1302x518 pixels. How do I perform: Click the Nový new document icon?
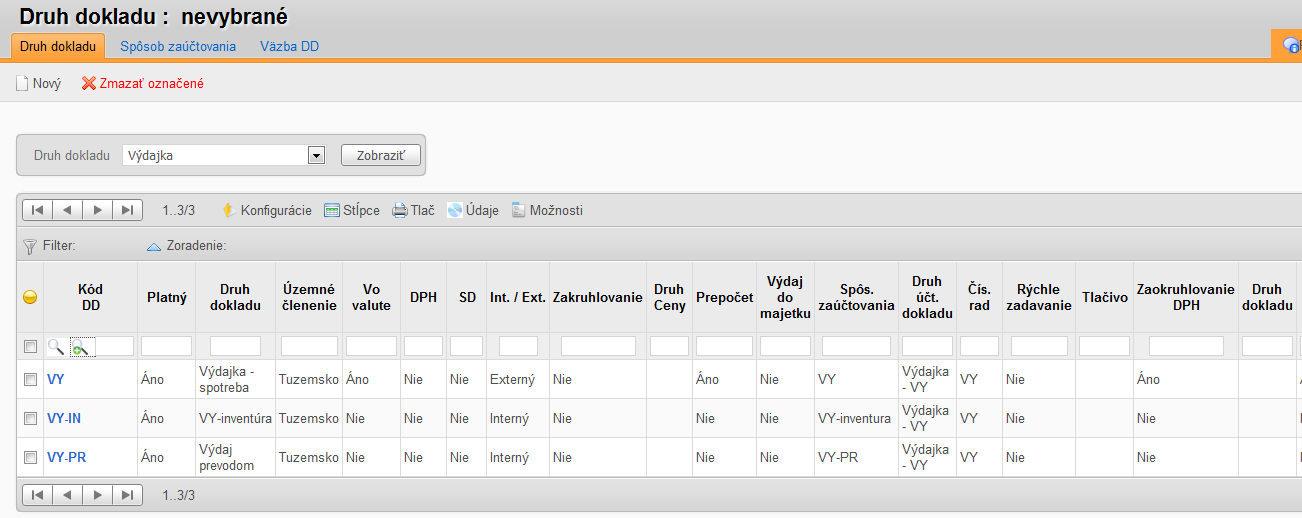(x=22, y=84)
